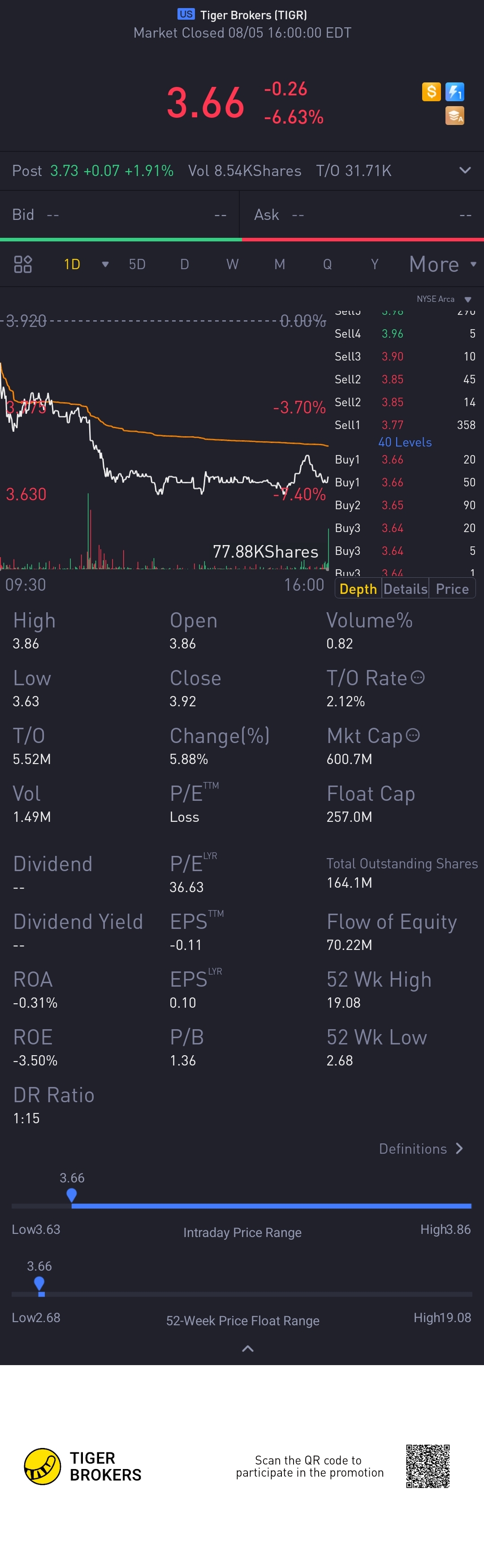
Task: Open the Definitions link
Action: [421, 1149]
